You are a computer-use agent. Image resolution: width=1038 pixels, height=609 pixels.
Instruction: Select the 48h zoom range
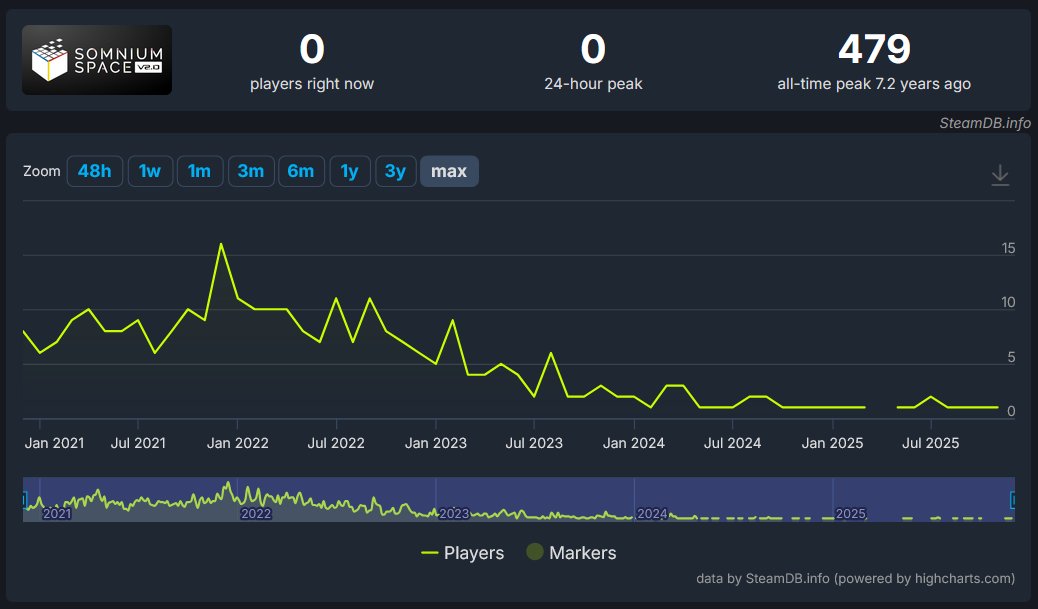(95, 171)
